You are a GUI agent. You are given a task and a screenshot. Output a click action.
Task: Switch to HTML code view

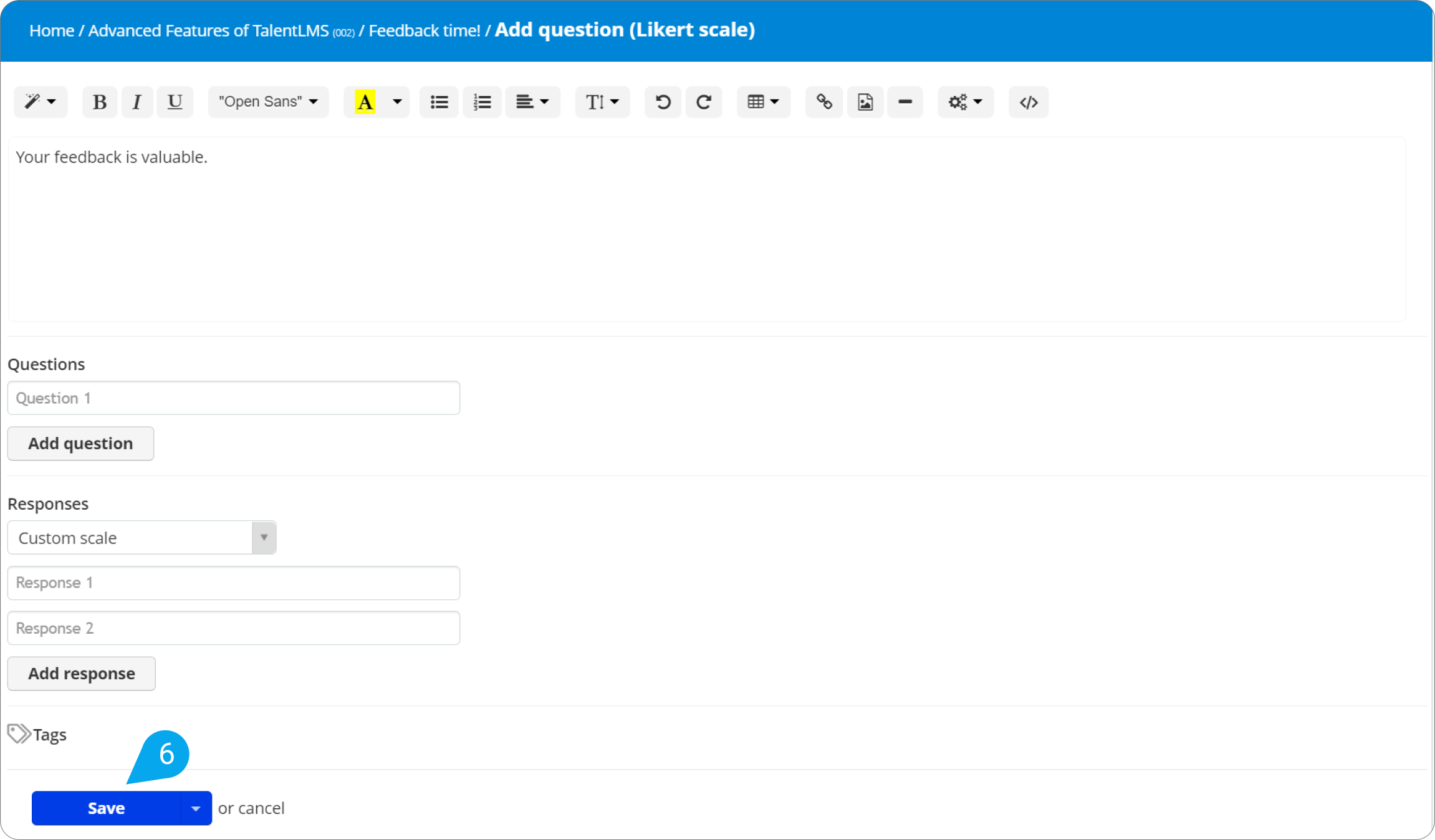pos(1028,102)
